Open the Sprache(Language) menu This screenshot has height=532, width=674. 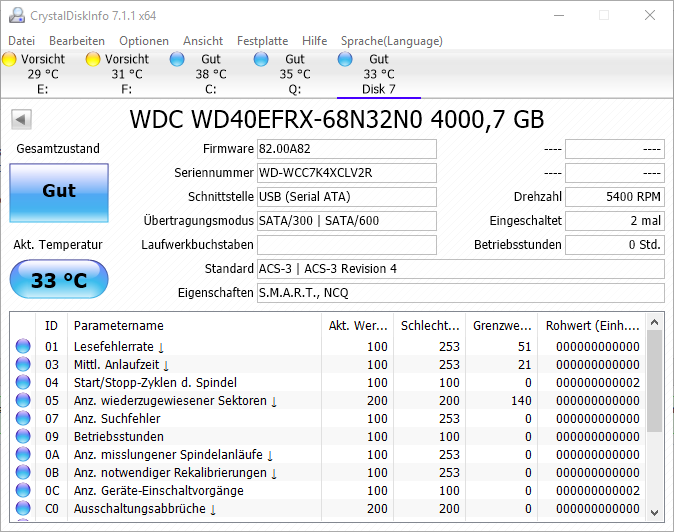click(392, 41)
